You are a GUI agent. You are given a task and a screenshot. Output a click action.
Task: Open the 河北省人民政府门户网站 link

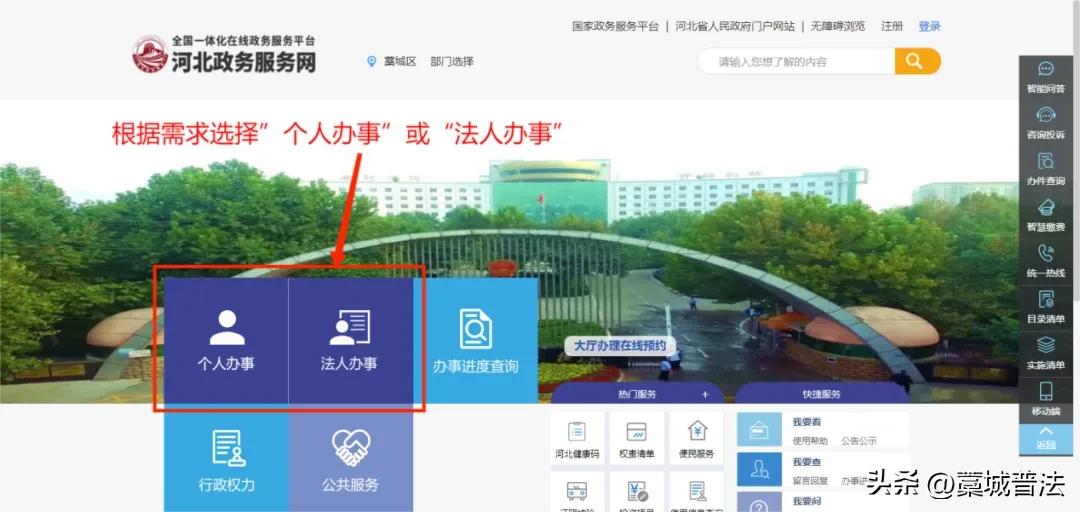[x=734, y=26]
